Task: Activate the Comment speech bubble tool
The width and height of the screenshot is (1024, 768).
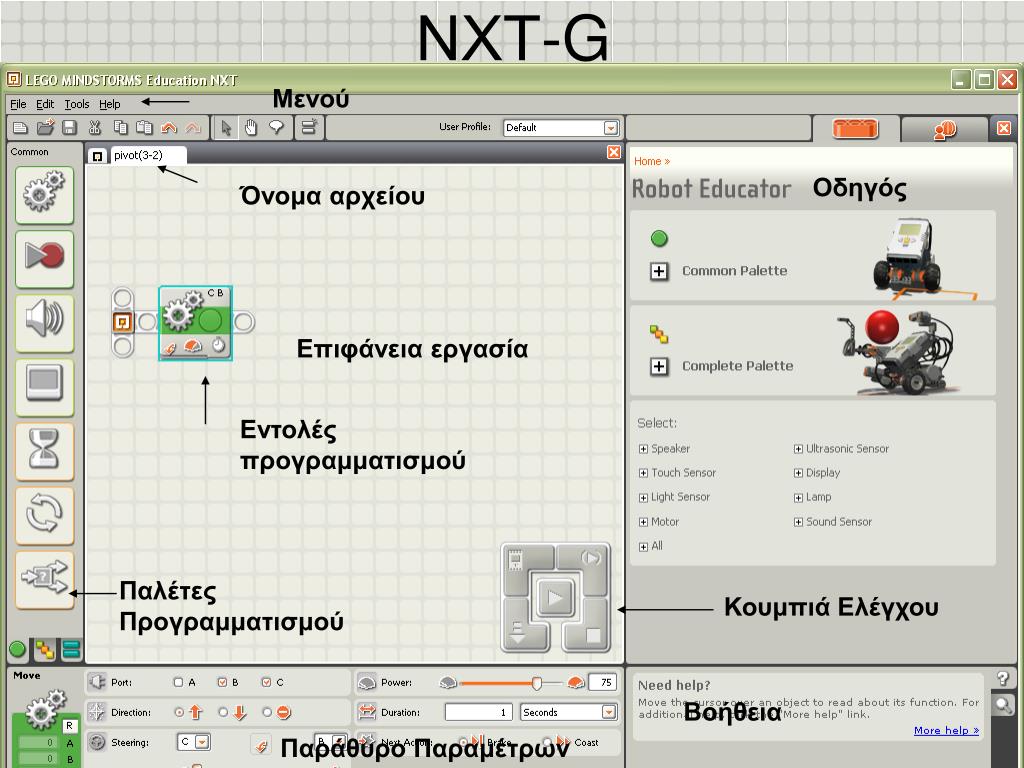Action: 277,127
